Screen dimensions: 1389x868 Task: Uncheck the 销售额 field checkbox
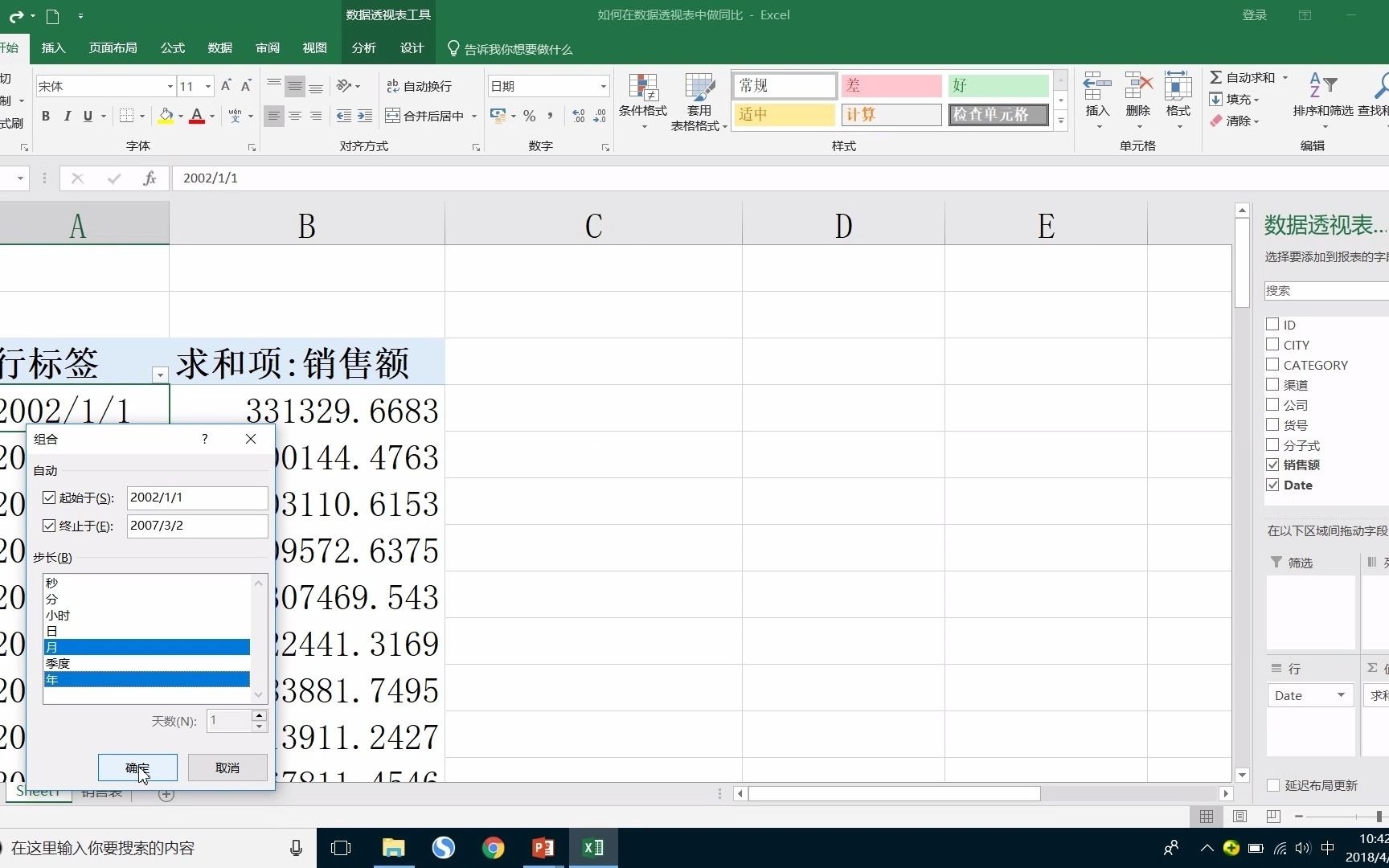tap(1272, 465)
